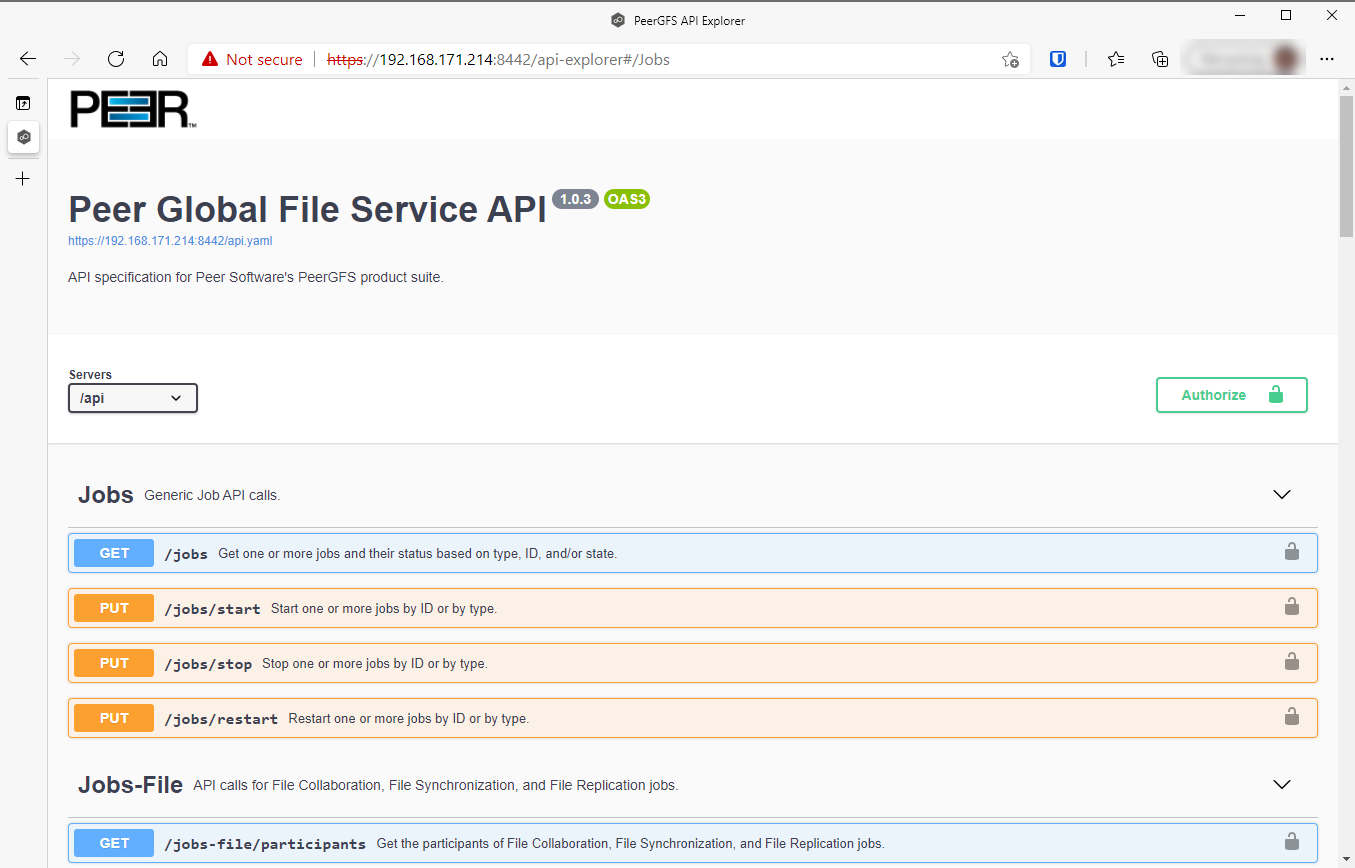Open the PeerGFS API Explorer vertical tab

pos(24,137)
